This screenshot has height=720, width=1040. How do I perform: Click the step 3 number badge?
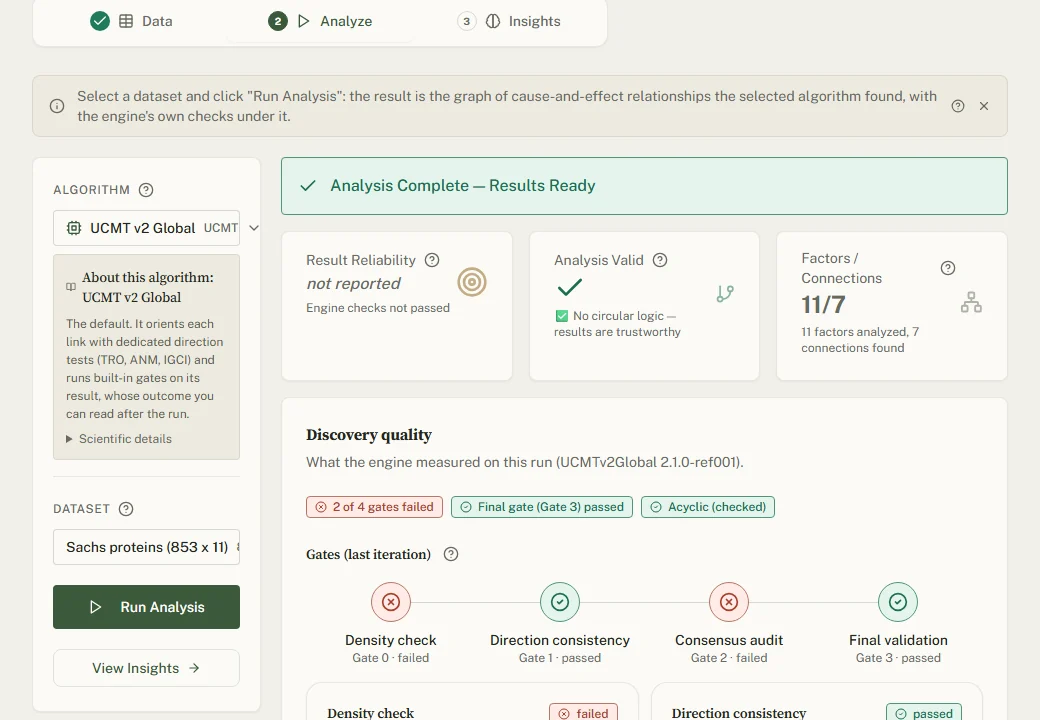tap(467, 21)
